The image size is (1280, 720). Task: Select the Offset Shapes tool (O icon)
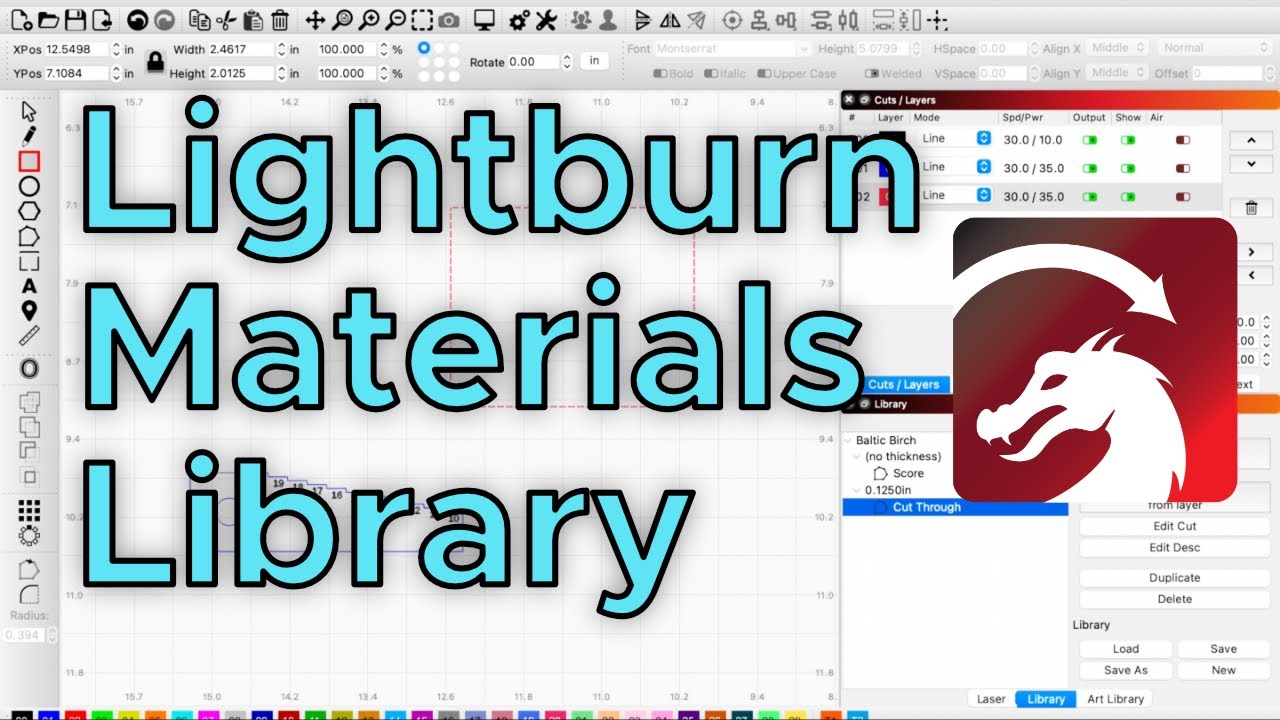[29, 369]
